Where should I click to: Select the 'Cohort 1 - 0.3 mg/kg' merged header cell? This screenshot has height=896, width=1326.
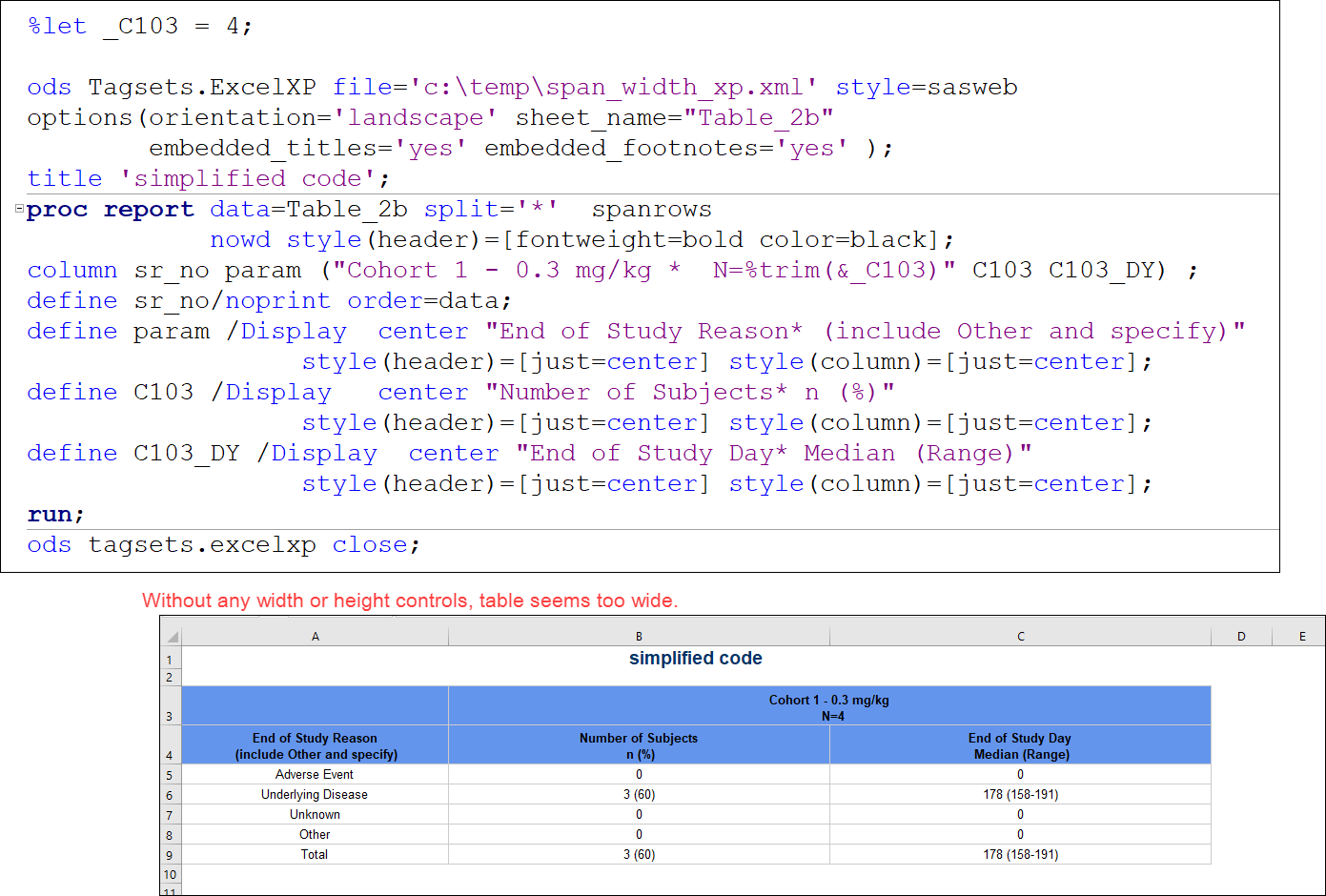click(x=829, y=705)
